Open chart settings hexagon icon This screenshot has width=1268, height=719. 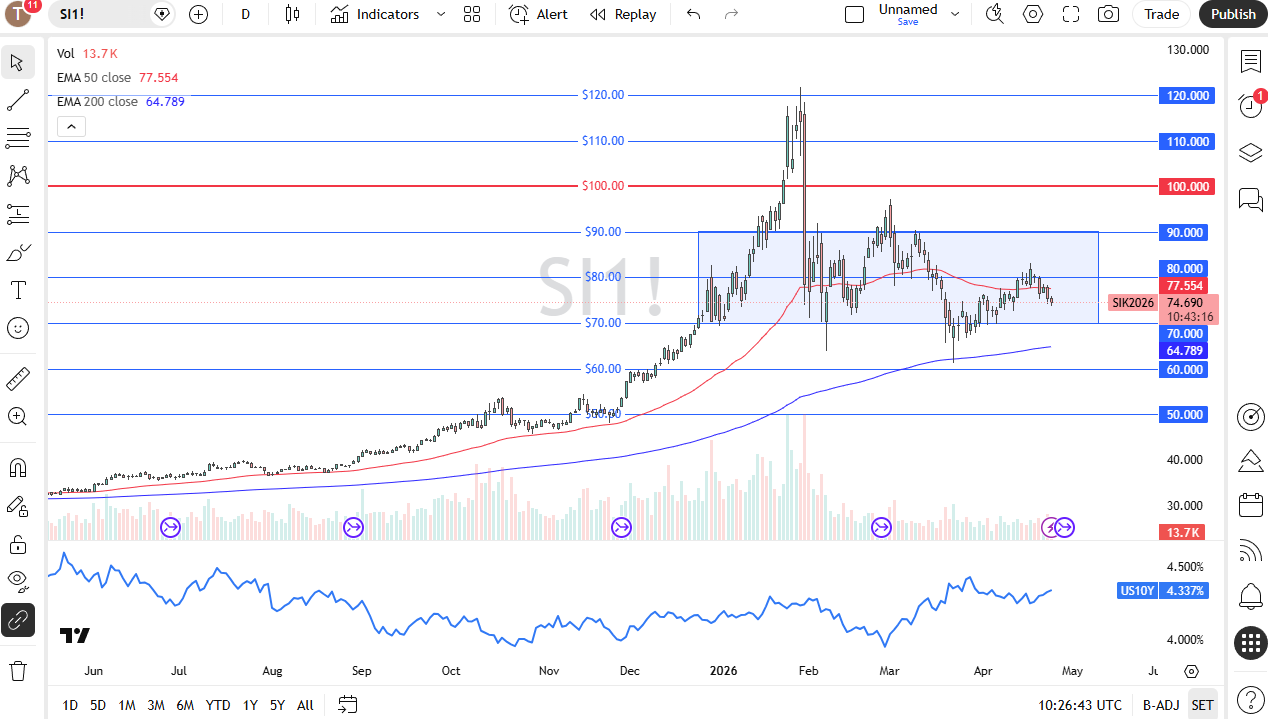(1033, 14)
